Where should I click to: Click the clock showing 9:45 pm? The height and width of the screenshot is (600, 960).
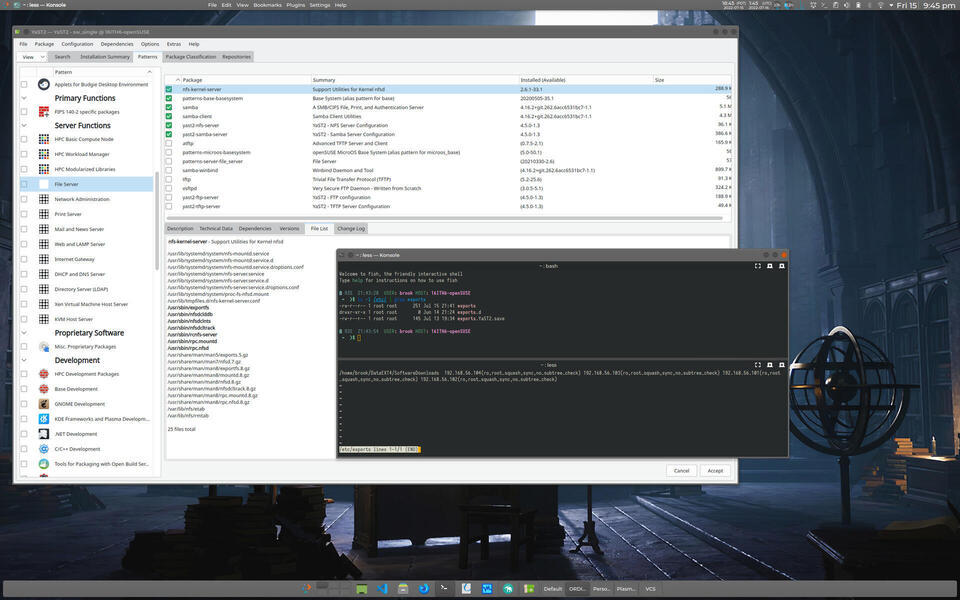939,5
